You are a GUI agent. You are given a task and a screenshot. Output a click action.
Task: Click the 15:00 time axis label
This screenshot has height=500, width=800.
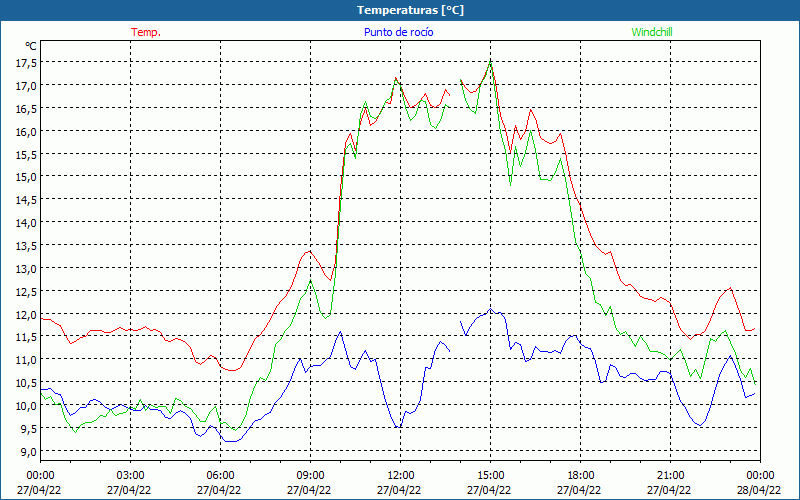coord(490,476)
